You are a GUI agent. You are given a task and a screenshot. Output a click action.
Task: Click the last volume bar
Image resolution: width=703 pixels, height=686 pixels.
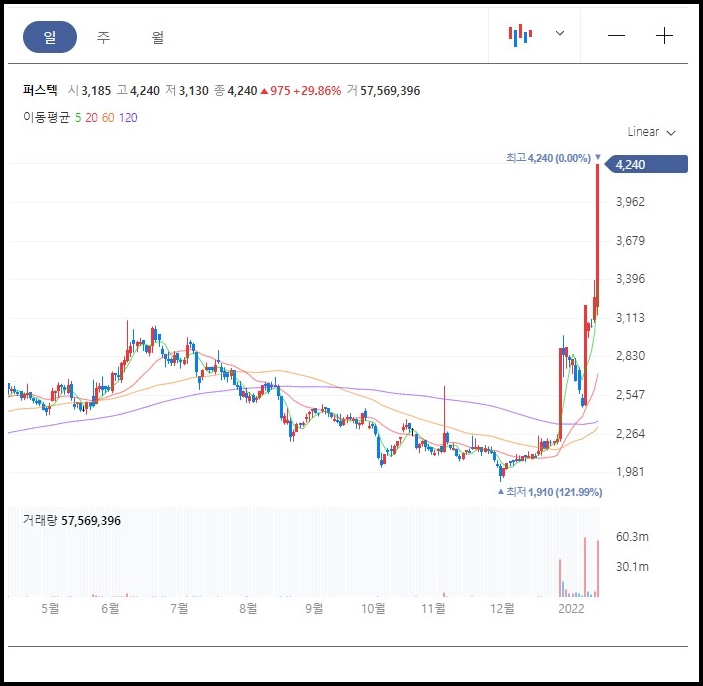598,569
